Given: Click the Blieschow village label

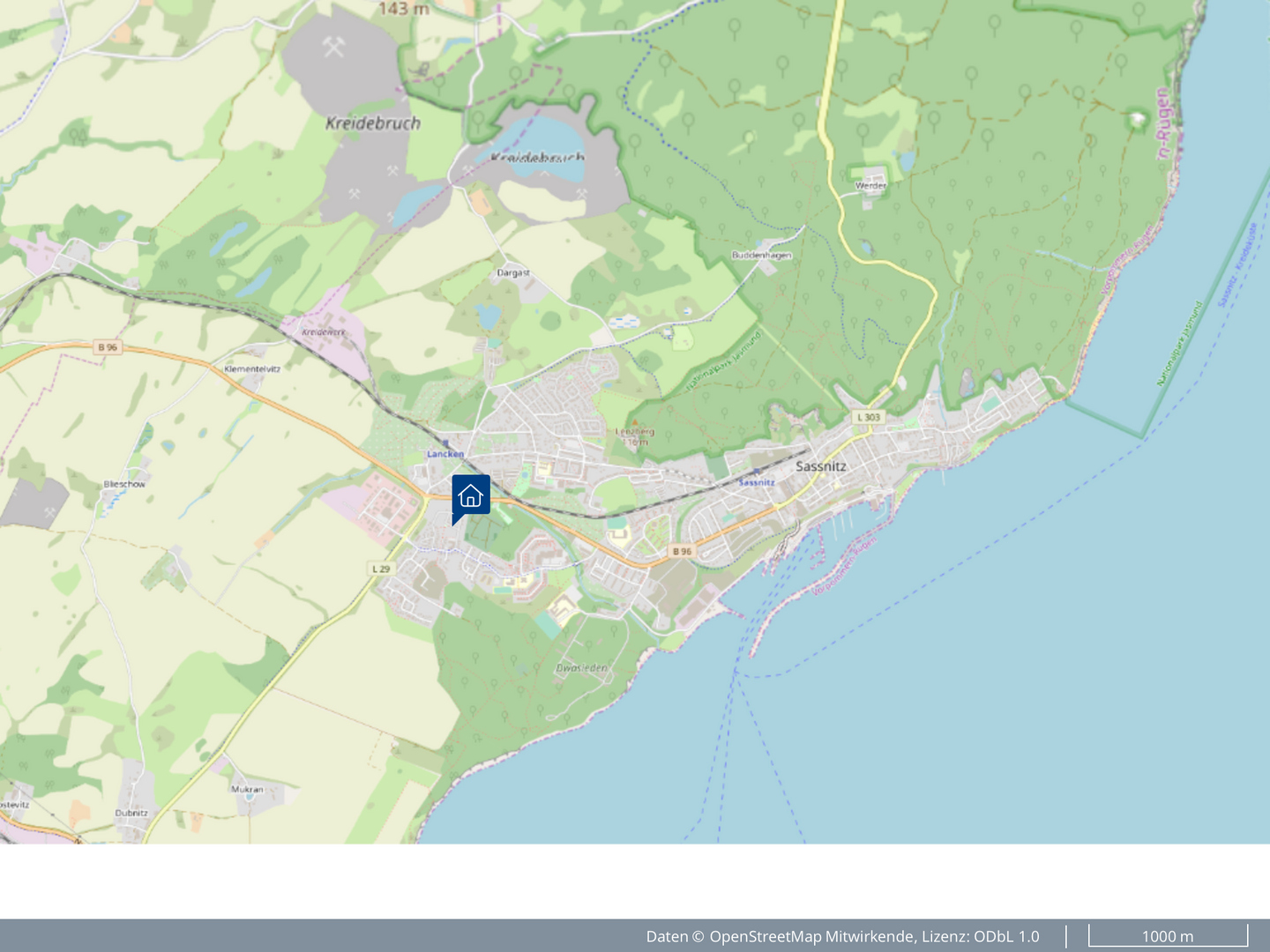Looking at the screenshot, I should point(124,484).
